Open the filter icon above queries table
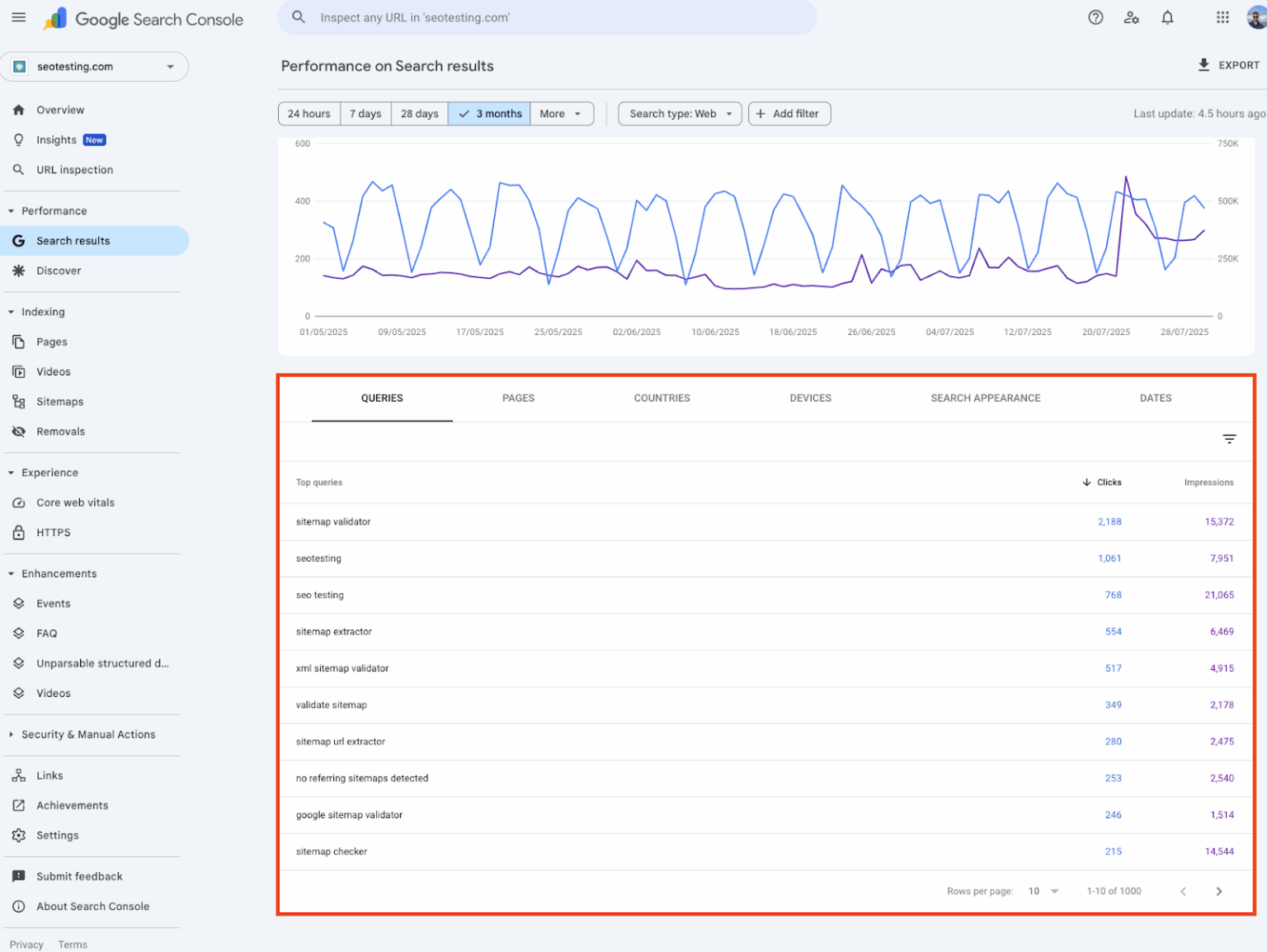This screenshot has width=1267, height=952. tap(1229, 440)
